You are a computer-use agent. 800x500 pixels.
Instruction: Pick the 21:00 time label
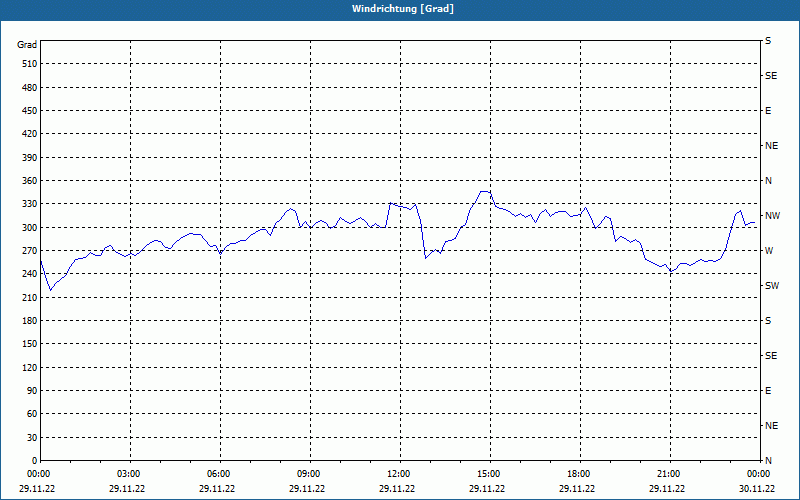(x=667, y=474)
